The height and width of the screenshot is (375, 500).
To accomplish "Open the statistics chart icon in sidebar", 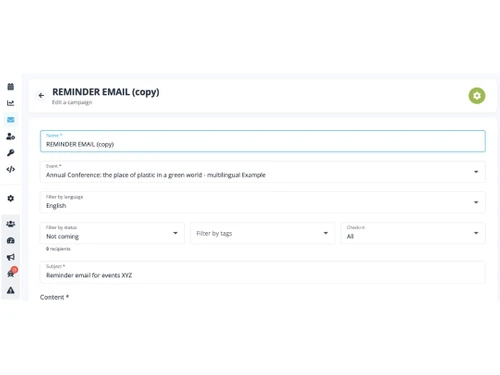I will coord(11,103).
